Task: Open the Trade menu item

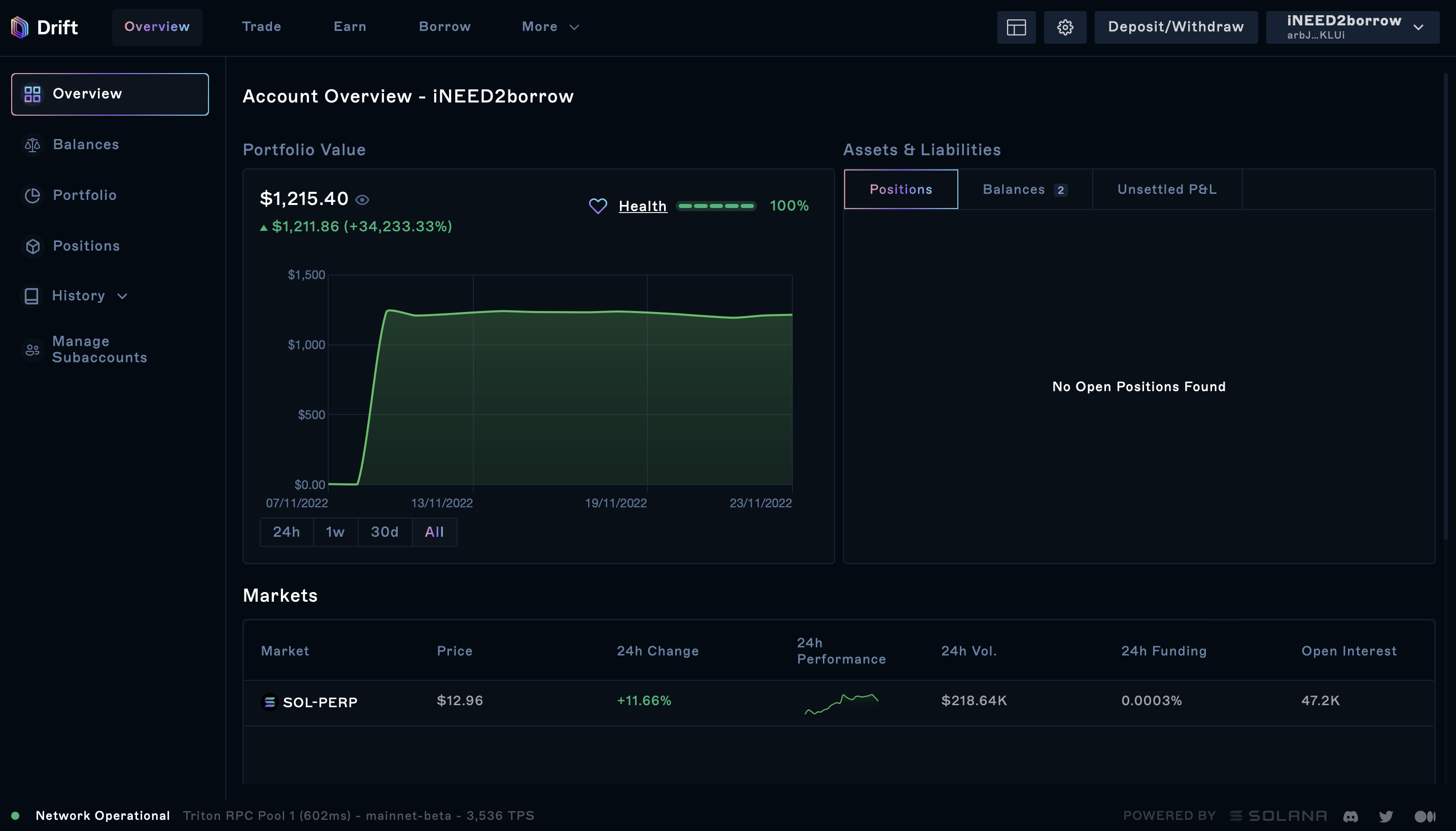Action: coord(261,27)
